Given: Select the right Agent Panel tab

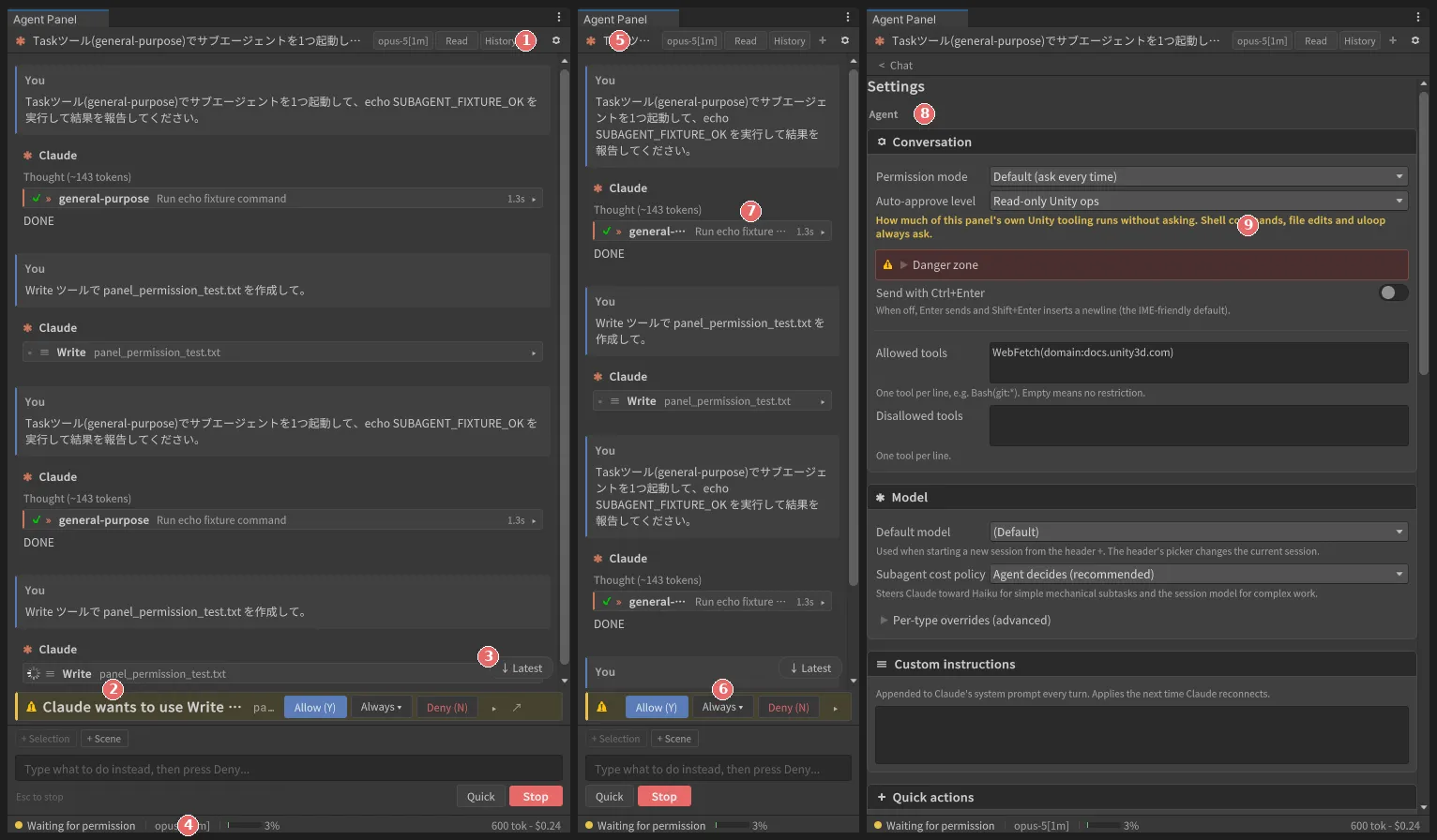Looking at the screenshot, I should 917,19.
